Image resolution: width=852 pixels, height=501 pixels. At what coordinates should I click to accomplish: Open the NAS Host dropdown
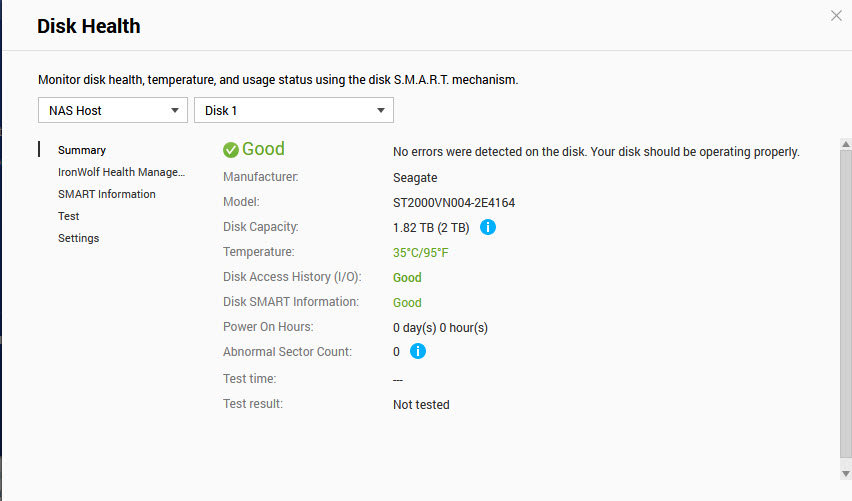(113, 110)
